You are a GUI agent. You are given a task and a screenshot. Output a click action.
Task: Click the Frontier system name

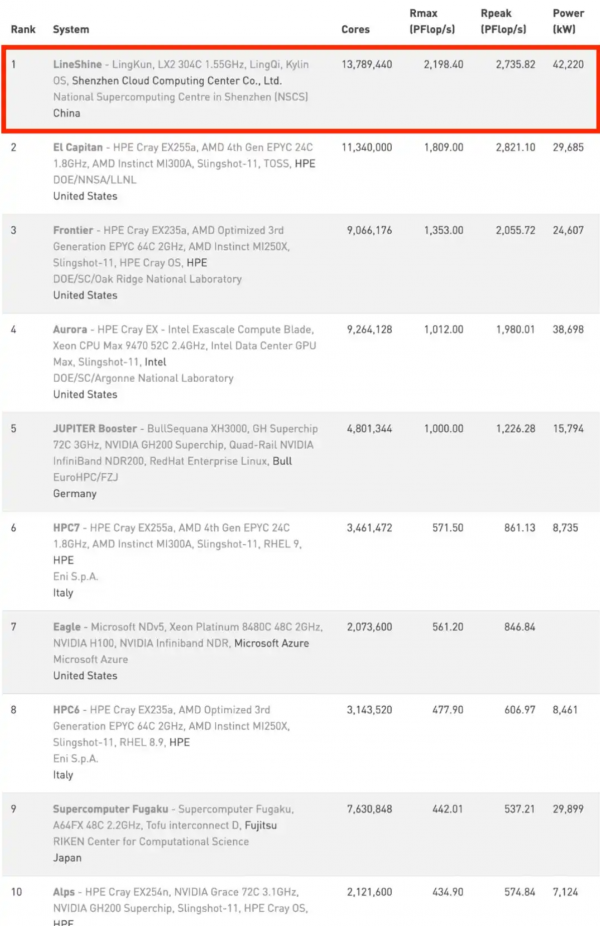pos(73,230)
